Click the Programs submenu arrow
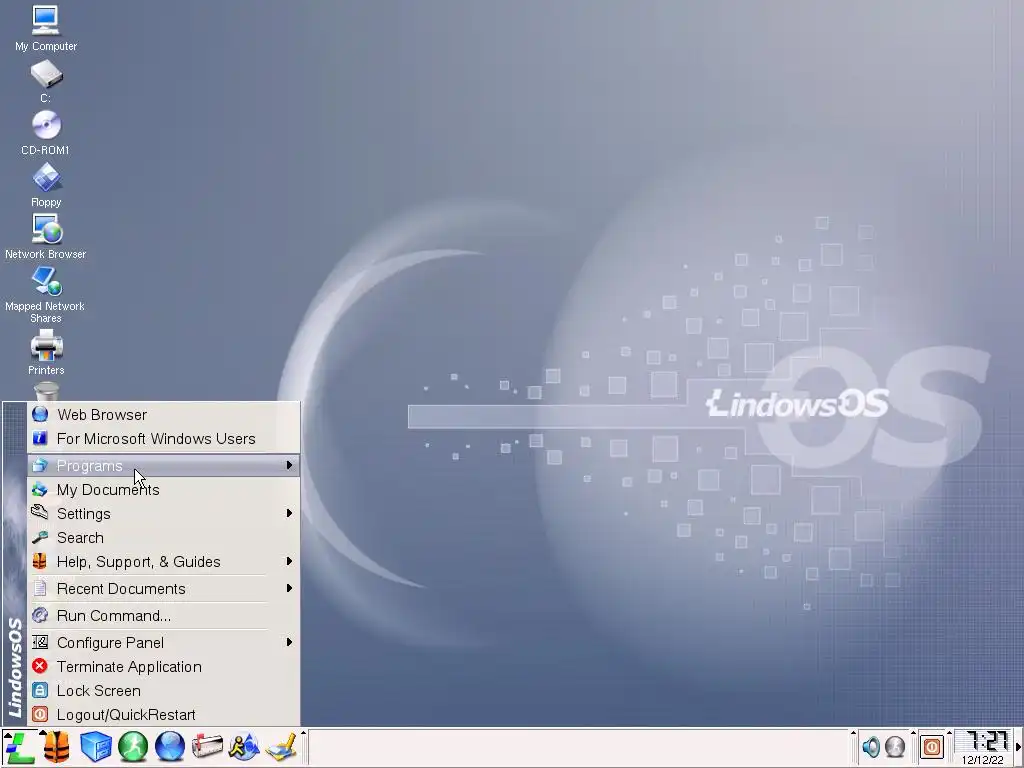1024x768 pixels. 289,465
